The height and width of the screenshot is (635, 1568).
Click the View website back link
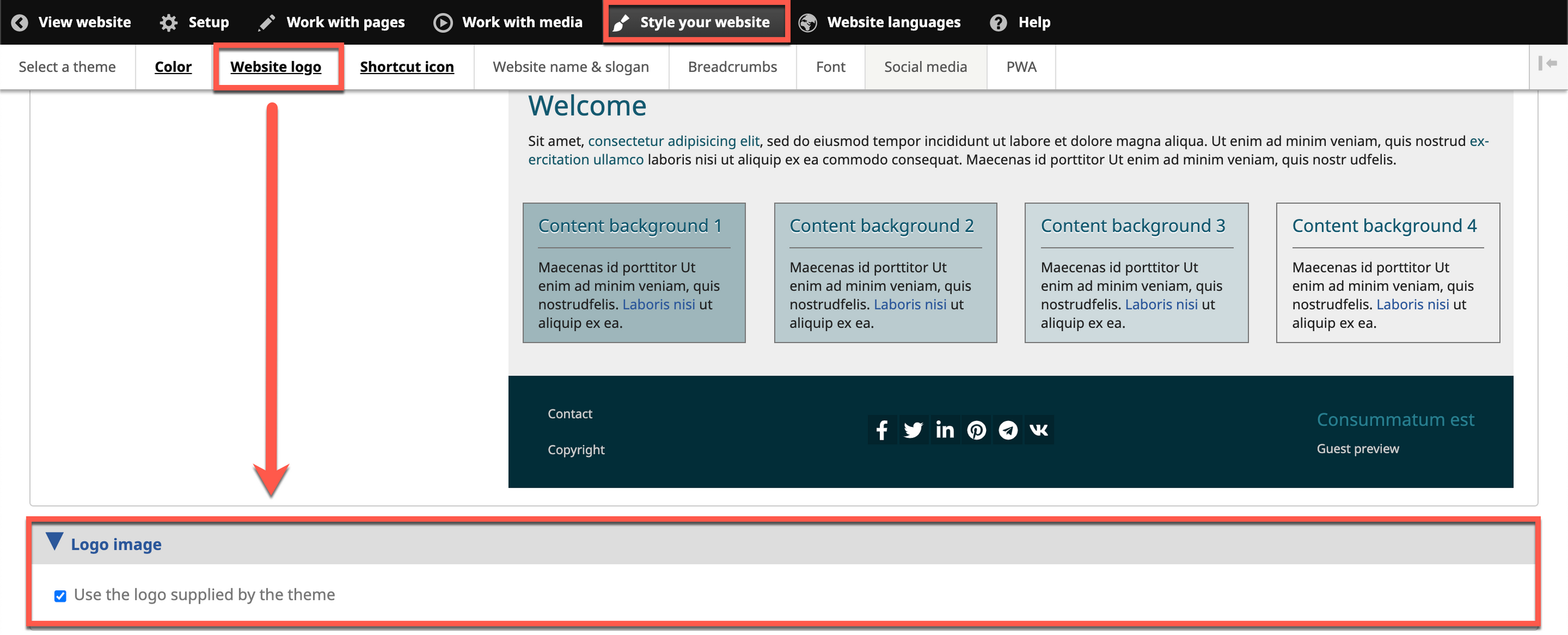(71, 22)
